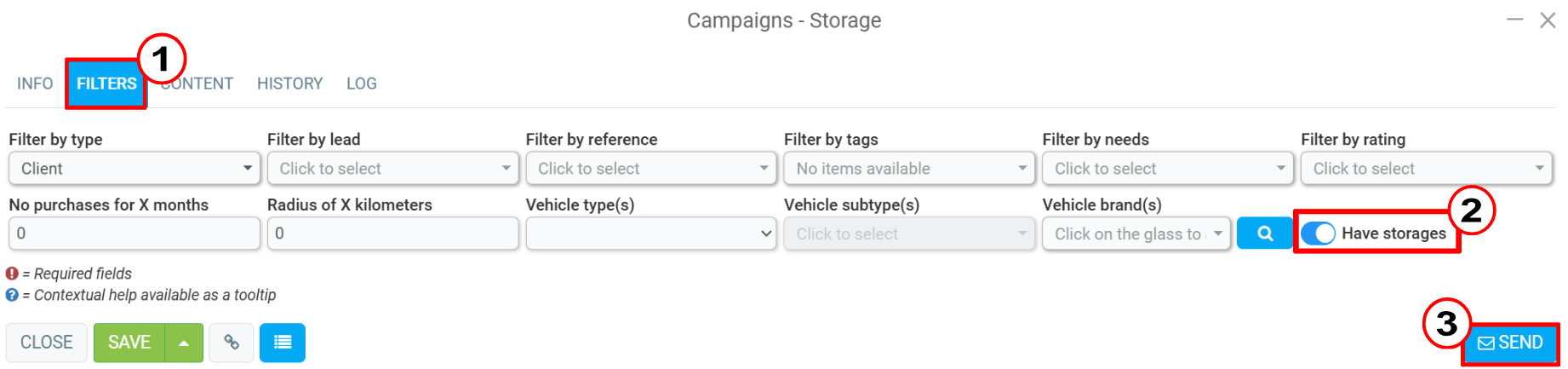Switch to the HISTORY tab
Viewport: 1568px width, 369px height.
pyautogui.click(x=290, y=84)
